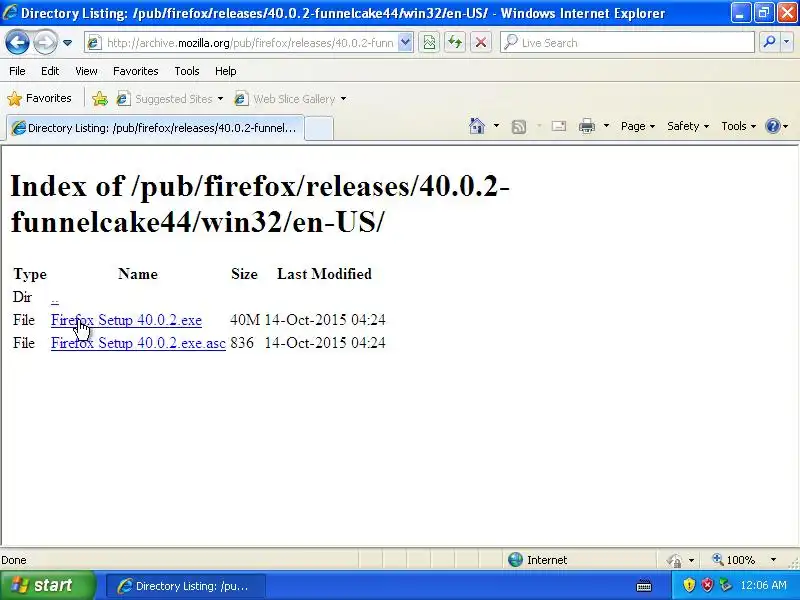
Task: Click the red security alert tray icon
Action: [707, 585]
